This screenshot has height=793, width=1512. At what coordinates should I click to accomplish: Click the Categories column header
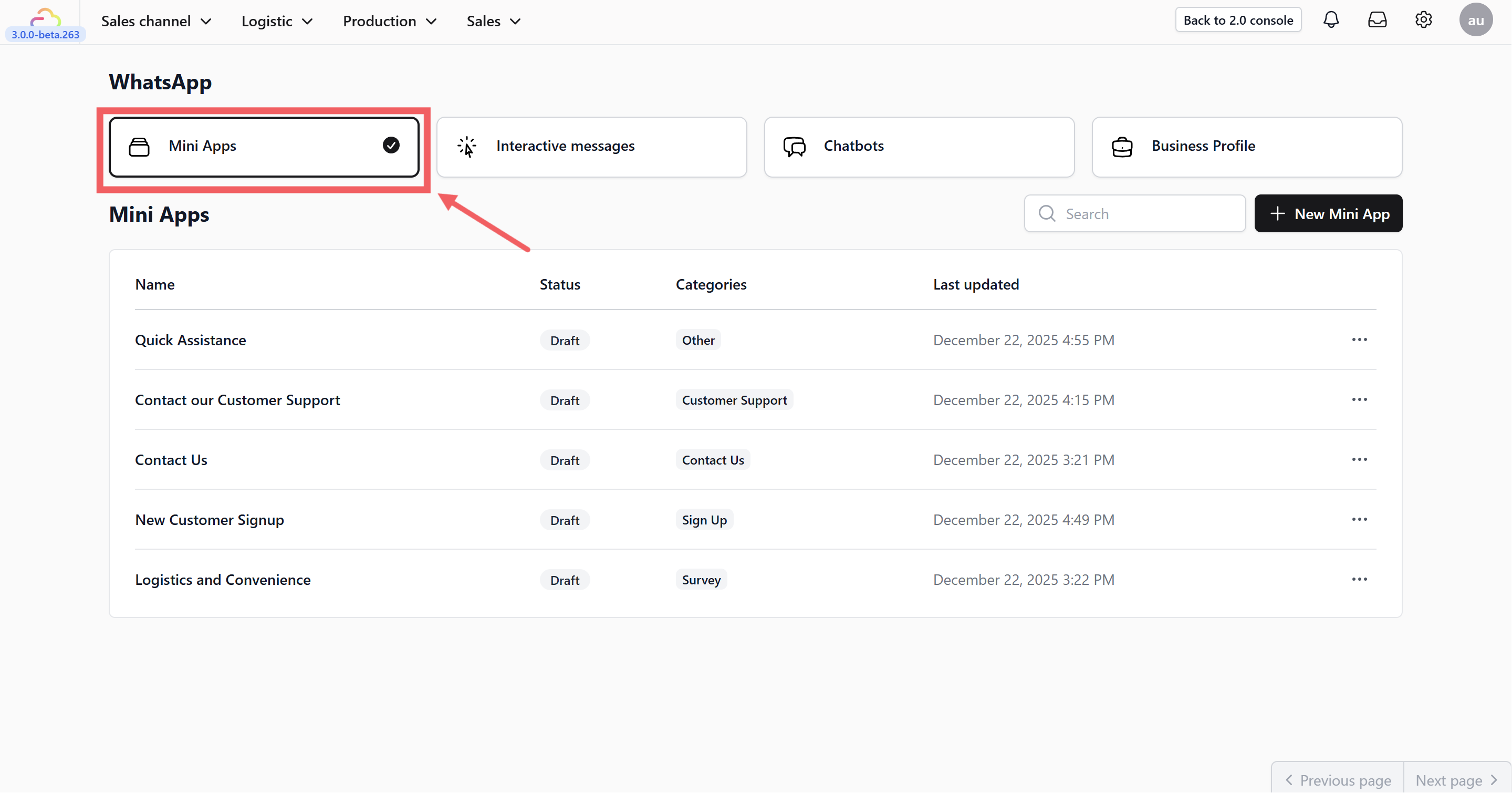coord(711,284)
